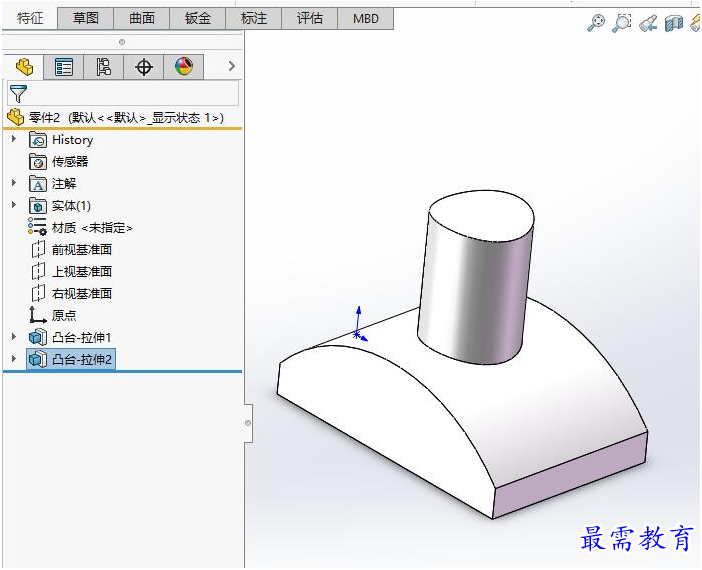The height and width of the screenshot is (570, 702).
Task: Switch to the 草图 tab
Action: coord(86,18)
